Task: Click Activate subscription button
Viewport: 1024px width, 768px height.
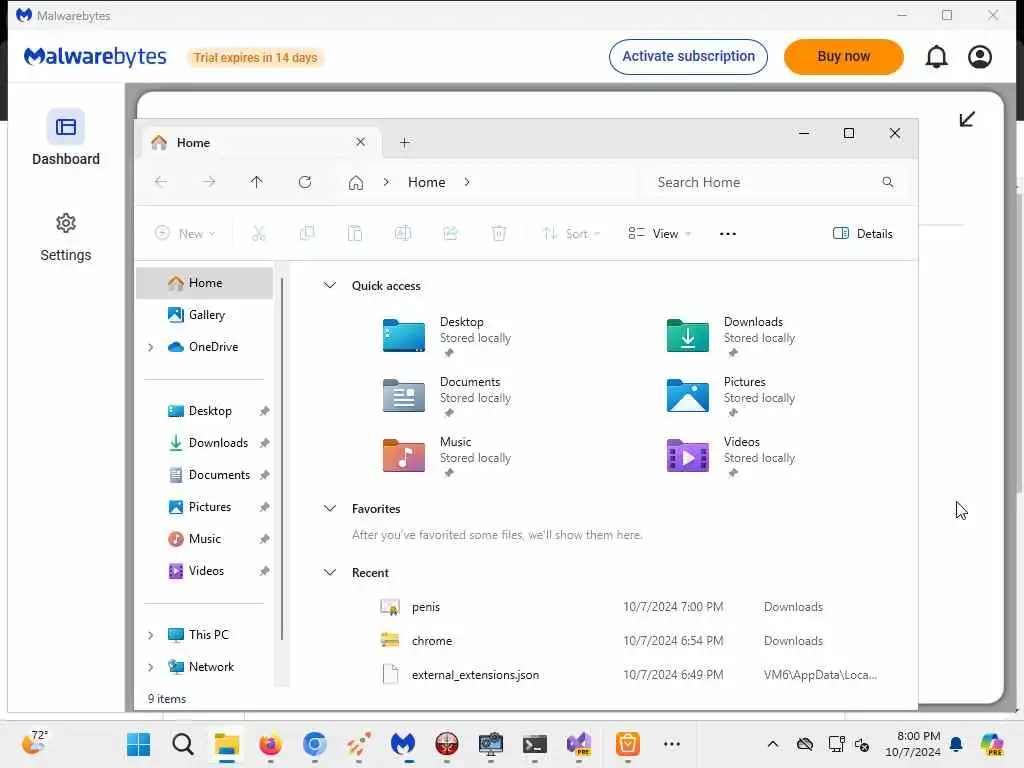Action: click(x=688, y=57)
